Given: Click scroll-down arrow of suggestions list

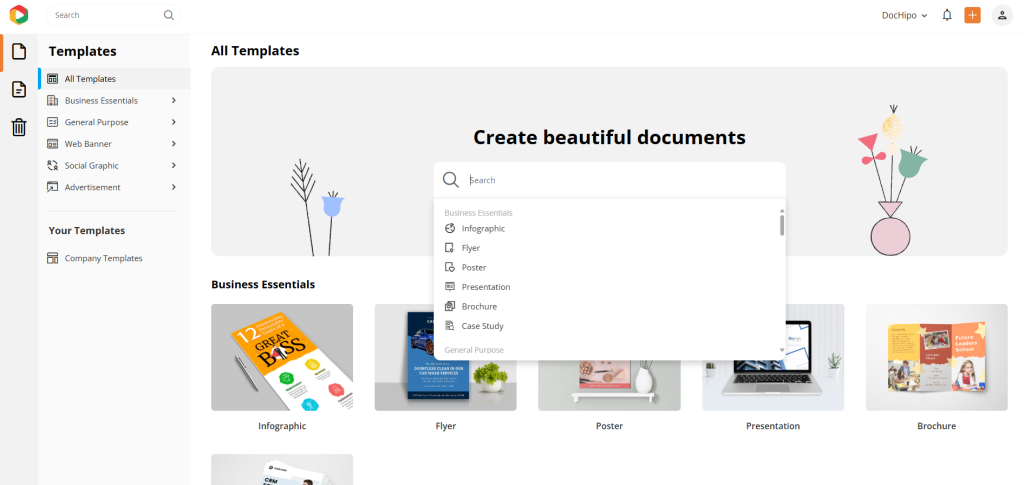Looking at the screenshot, I should point(782,351).
